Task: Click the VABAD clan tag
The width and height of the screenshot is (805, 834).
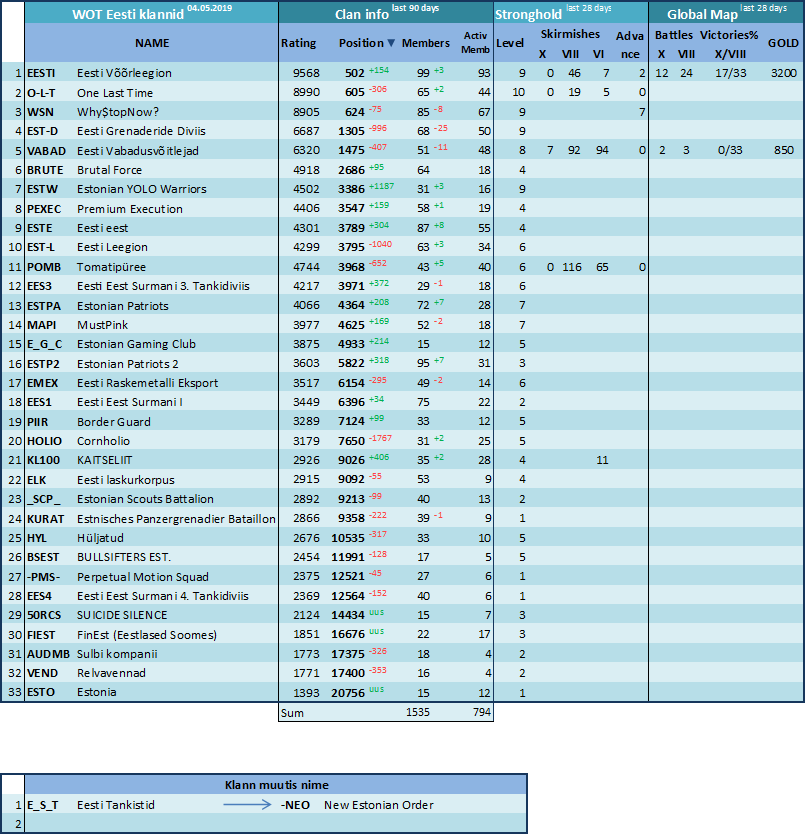Action: (x=47, y=151)
